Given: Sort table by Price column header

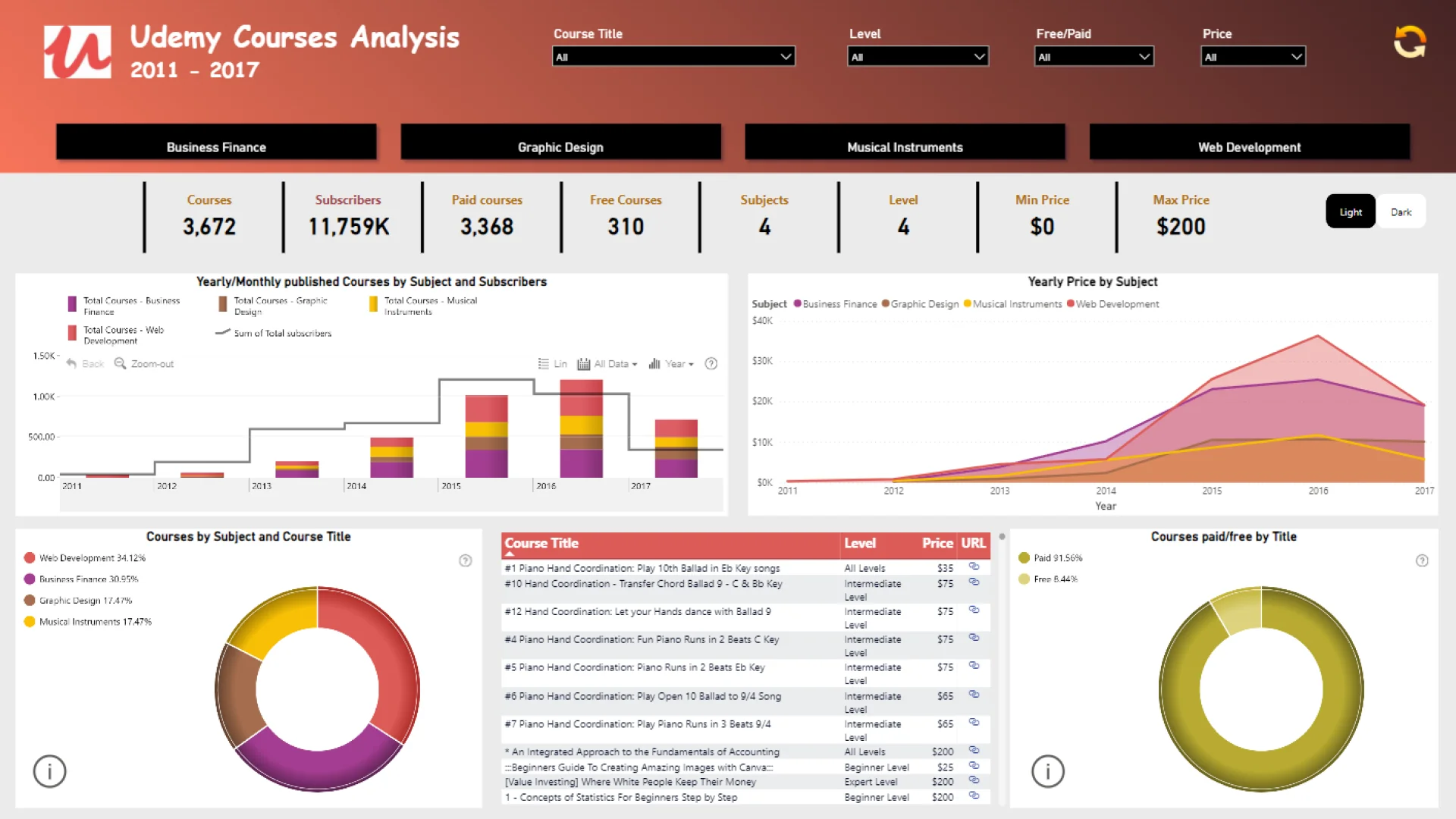Looking at the screenshot, I should coord(937,543).
